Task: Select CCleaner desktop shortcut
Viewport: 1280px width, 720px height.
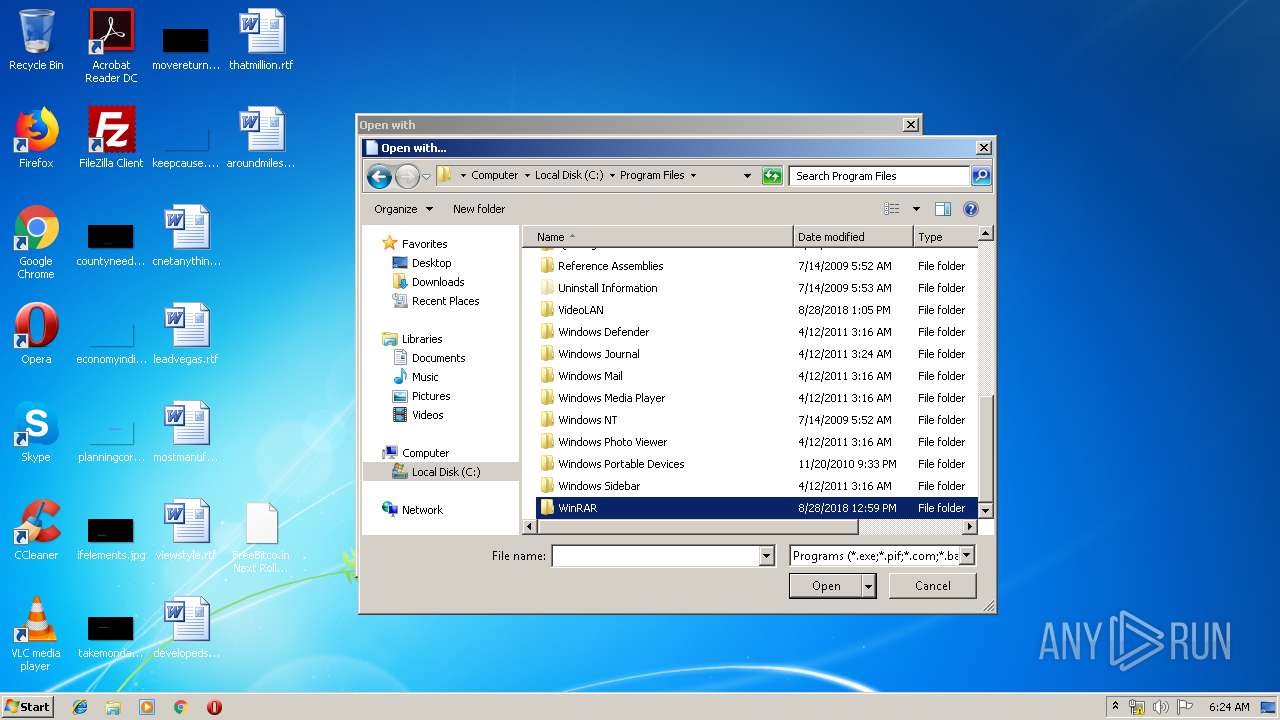Action: pyautogui.click(x=36, y=530)
